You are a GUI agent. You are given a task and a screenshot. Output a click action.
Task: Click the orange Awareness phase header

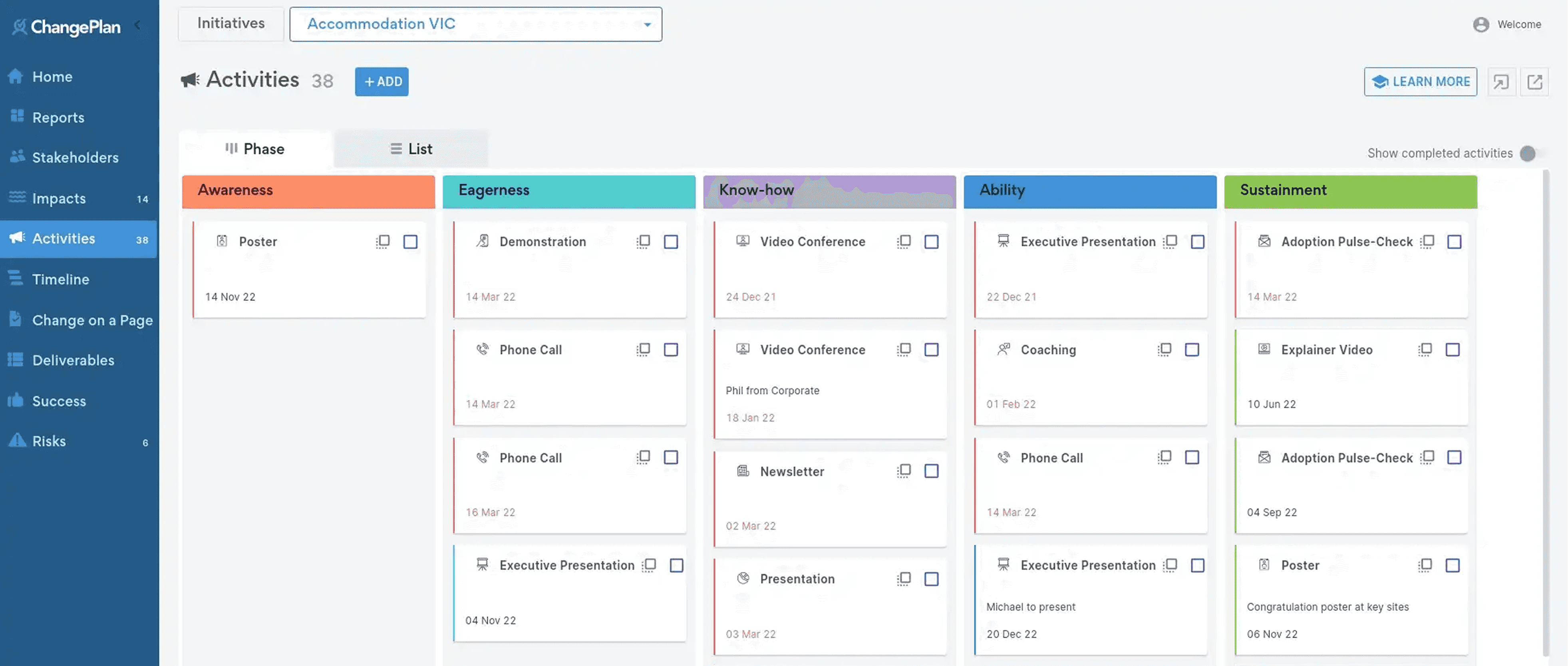pyautogui.click(x=308, y=191)
